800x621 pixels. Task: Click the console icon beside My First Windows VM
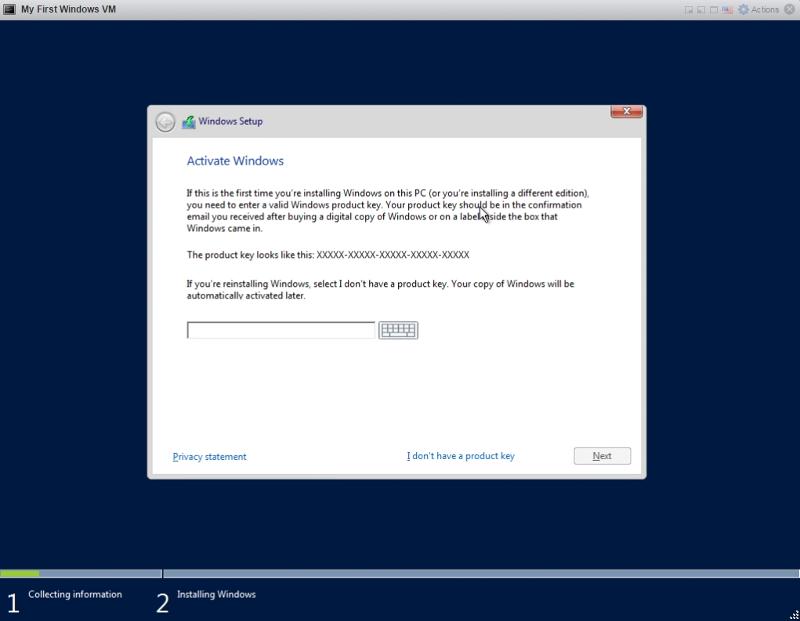pos(9,9)
